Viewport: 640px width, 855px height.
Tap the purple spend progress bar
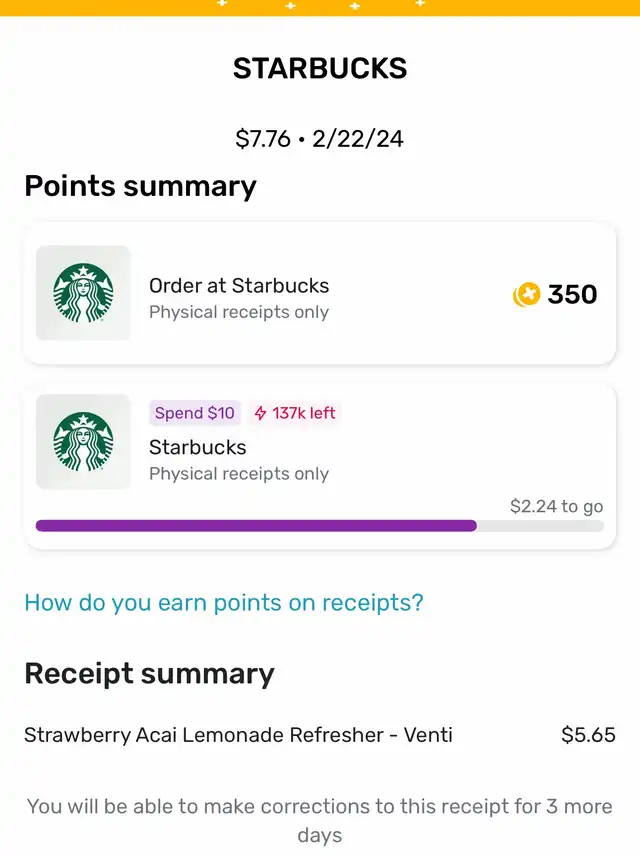(x=320, y=526)
